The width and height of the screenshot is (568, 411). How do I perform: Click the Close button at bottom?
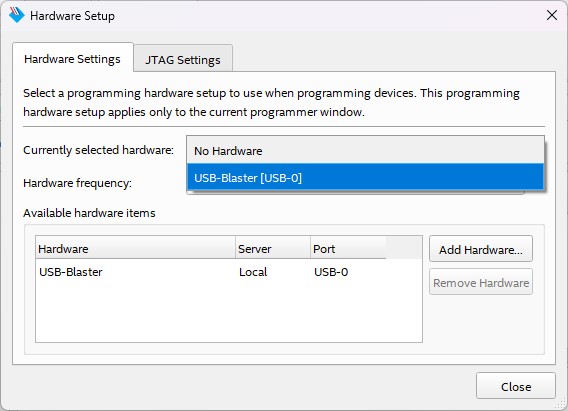click(x=515, y=386)
